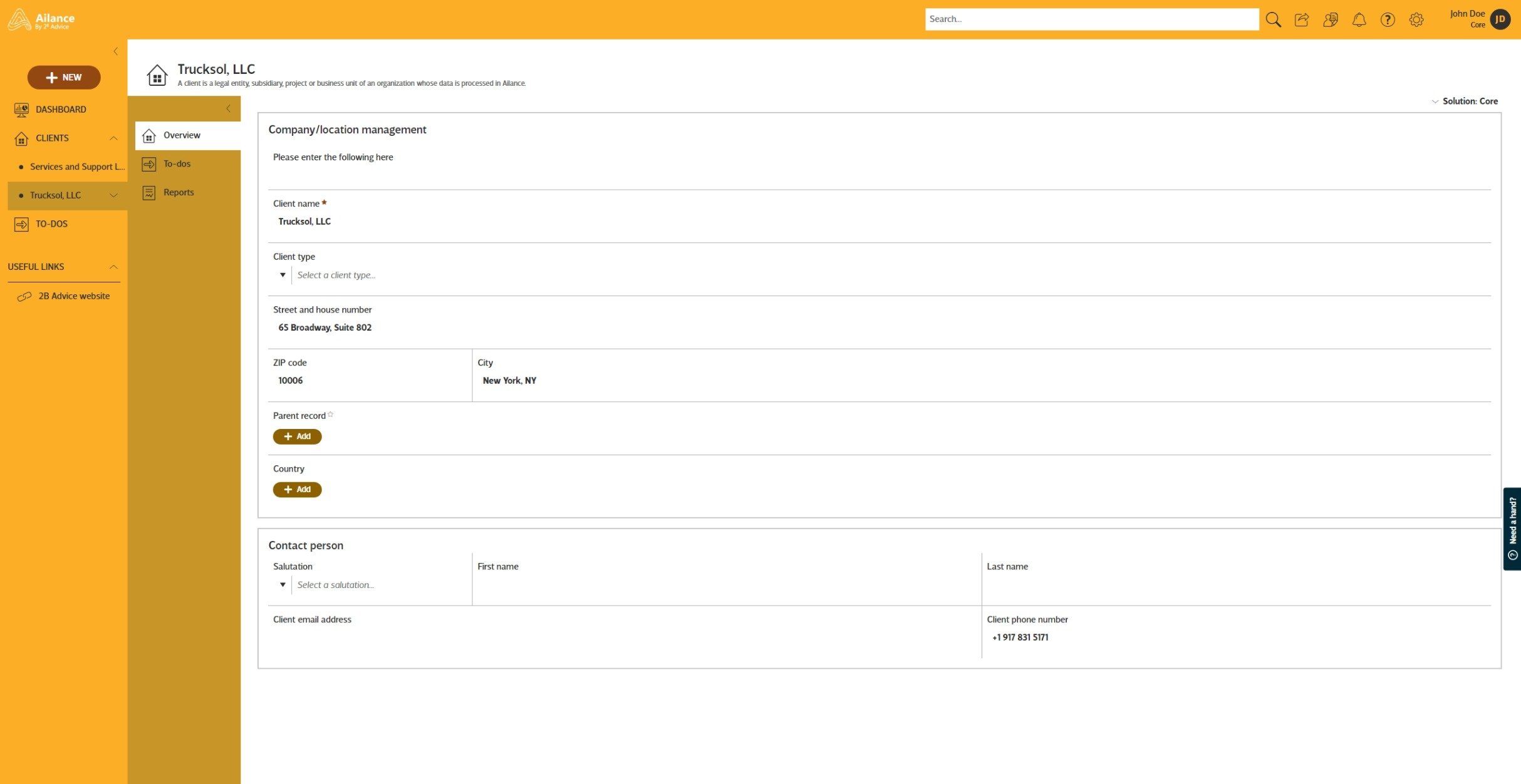
Task: Click the search magnifier icon
Action: (x=1273, y=19)
